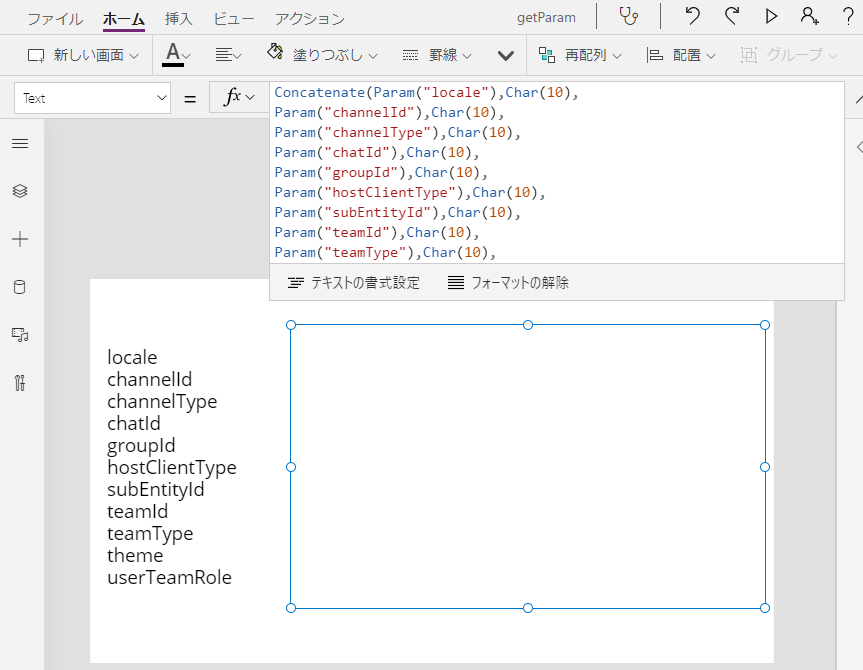Open the Media pane

tap(20, 335)
